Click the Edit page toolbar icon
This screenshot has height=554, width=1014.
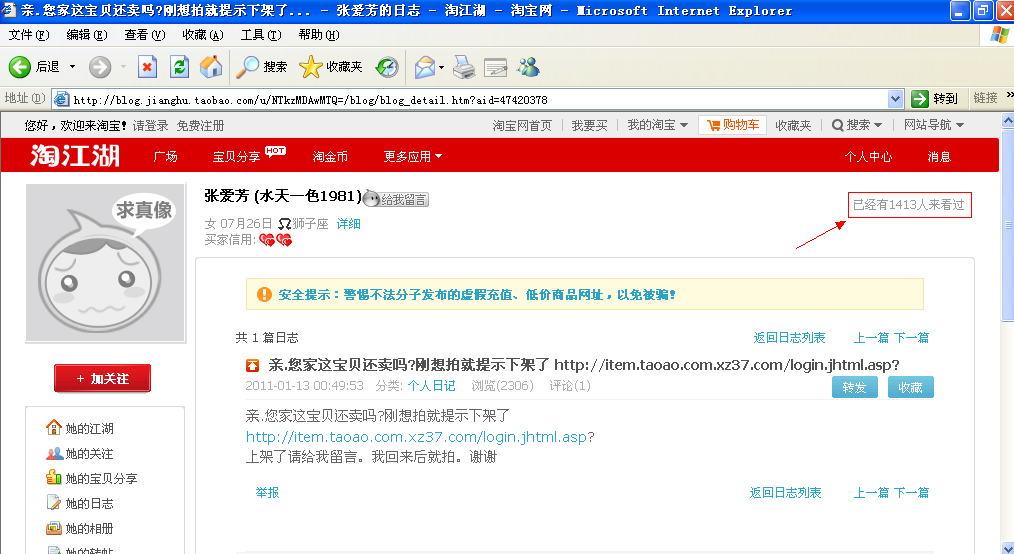tap(495, 67)
